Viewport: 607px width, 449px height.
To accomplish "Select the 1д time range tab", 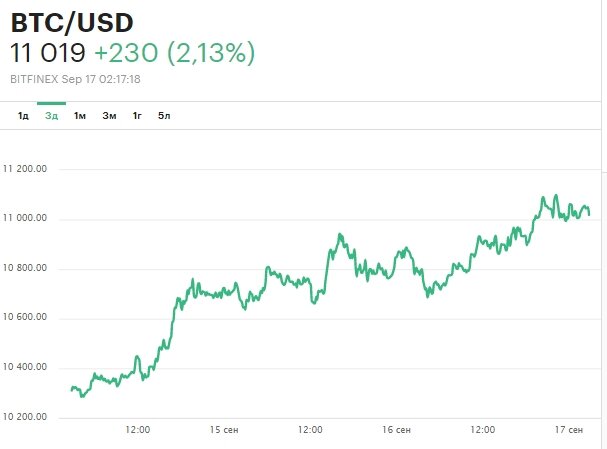I will 23,116.
